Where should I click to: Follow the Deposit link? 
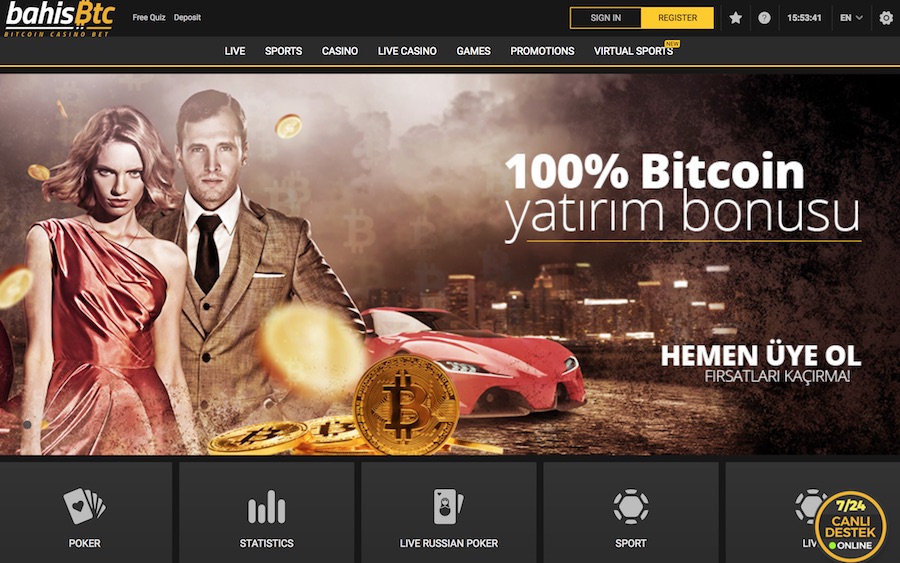click(x=187, y=17)
